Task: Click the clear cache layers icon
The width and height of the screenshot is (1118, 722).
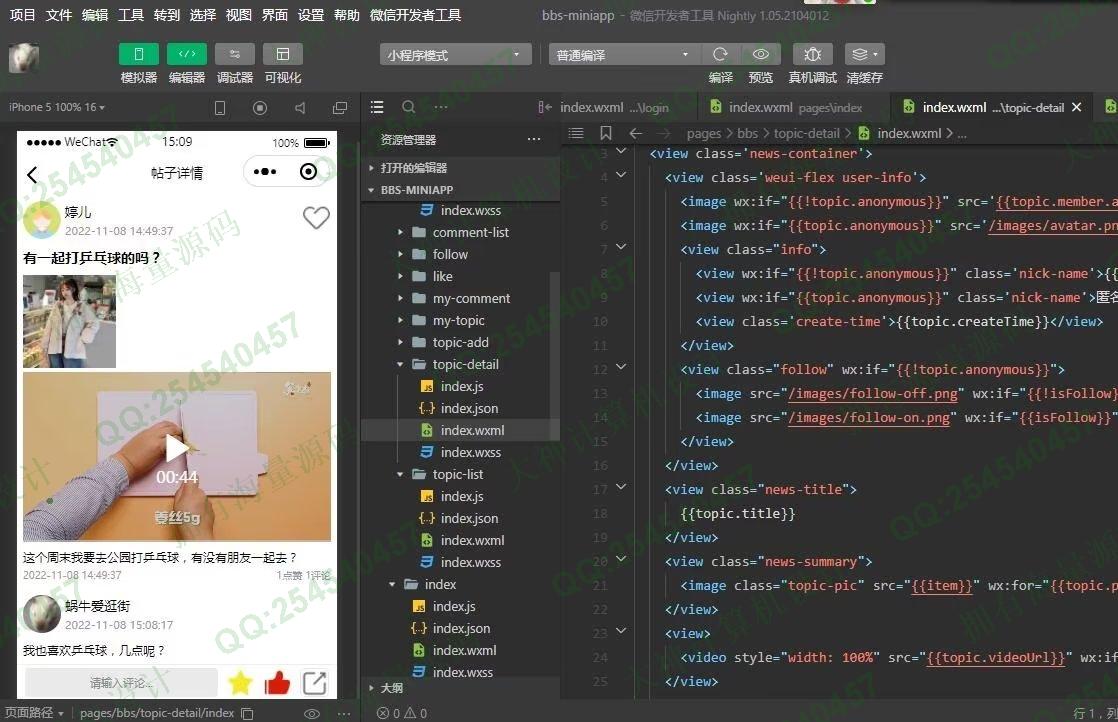Action: (864, 54)
